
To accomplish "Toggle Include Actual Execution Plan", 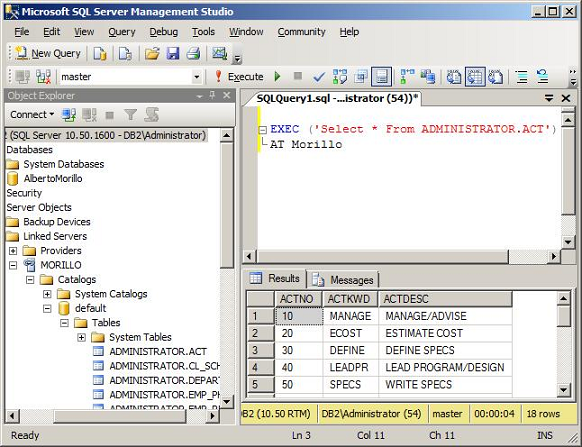I will tap(407, 77).
